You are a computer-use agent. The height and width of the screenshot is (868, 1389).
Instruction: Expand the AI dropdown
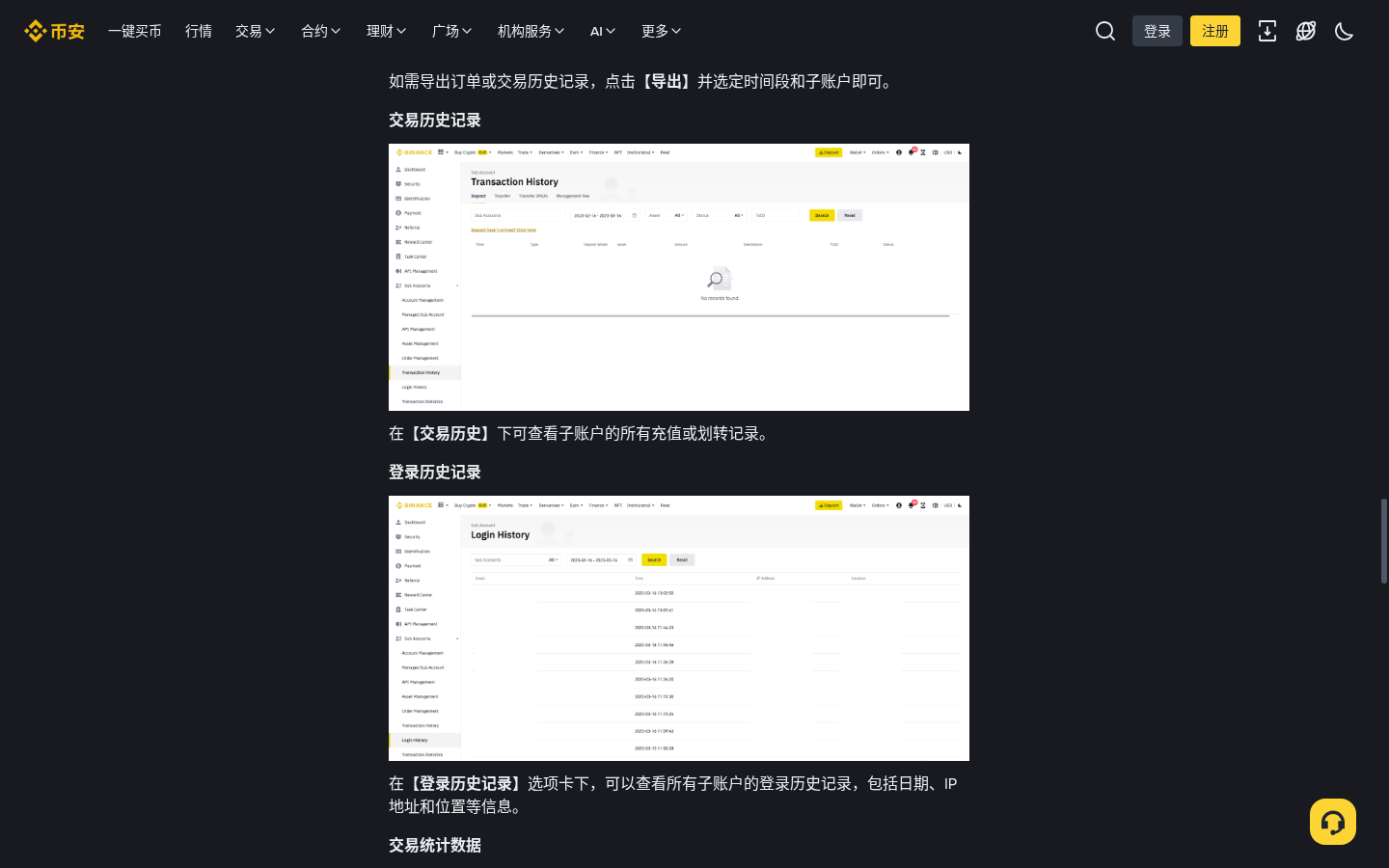coord(603,31)
